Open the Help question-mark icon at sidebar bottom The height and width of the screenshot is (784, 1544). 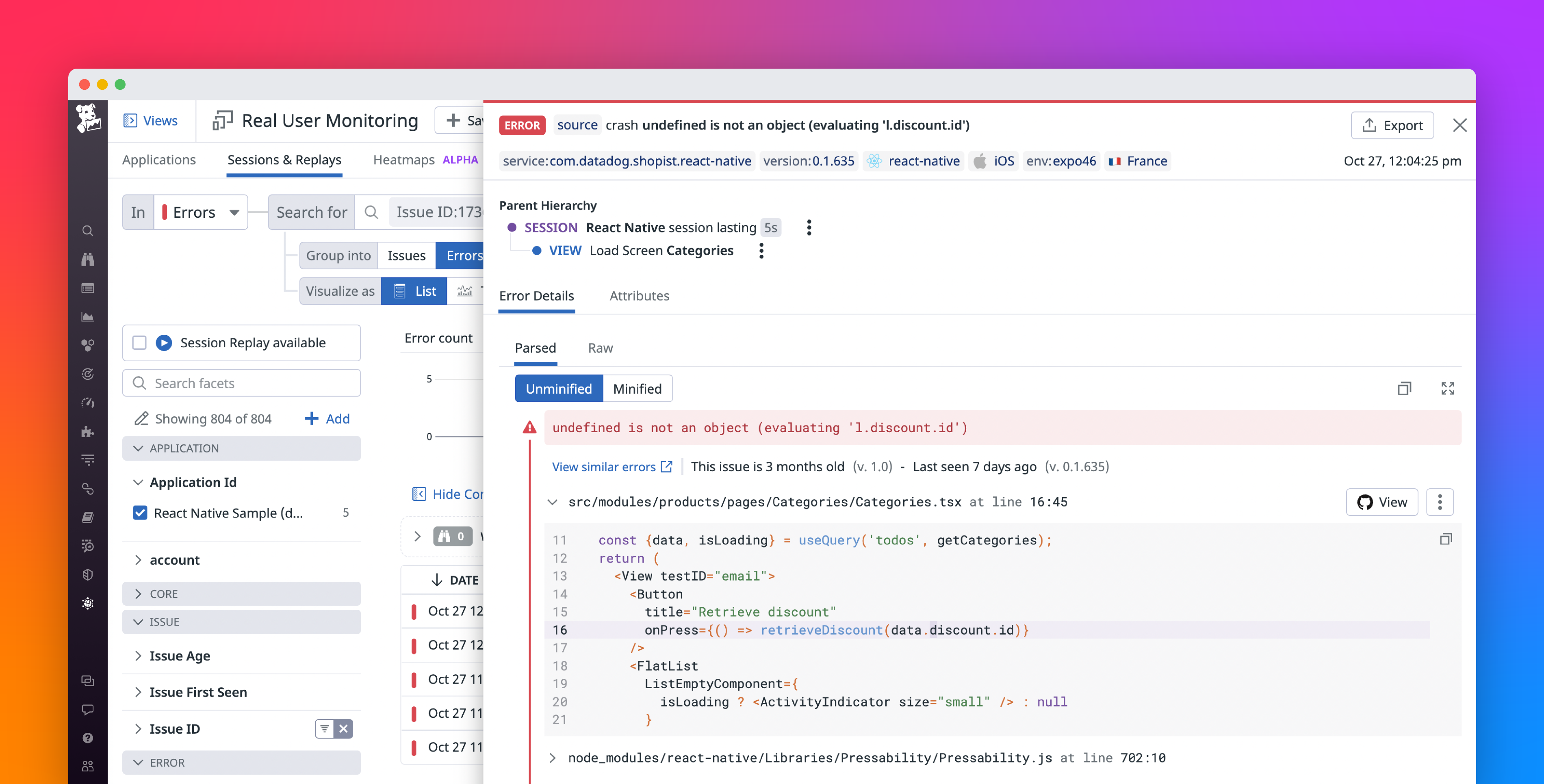point(87,738)
